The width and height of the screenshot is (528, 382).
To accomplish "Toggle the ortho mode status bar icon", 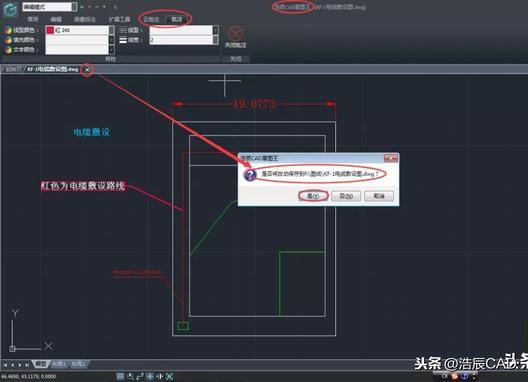I will point(140,376).
